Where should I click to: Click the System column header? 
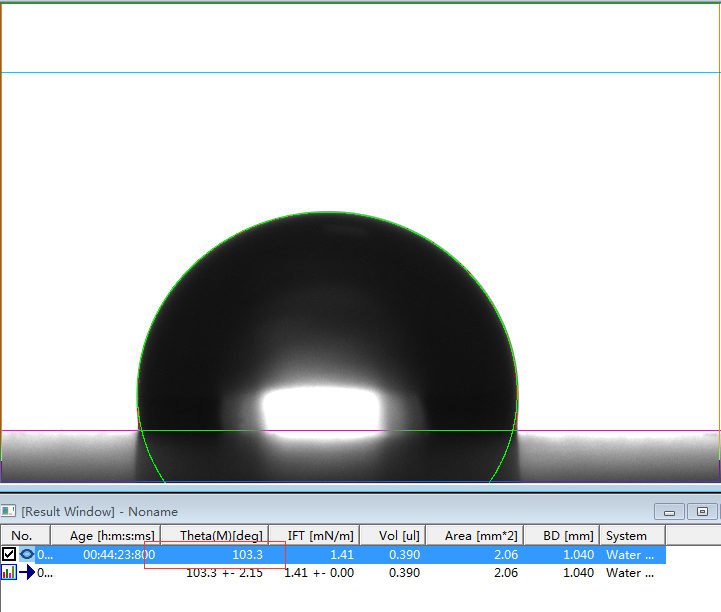(x=626, y=536)
